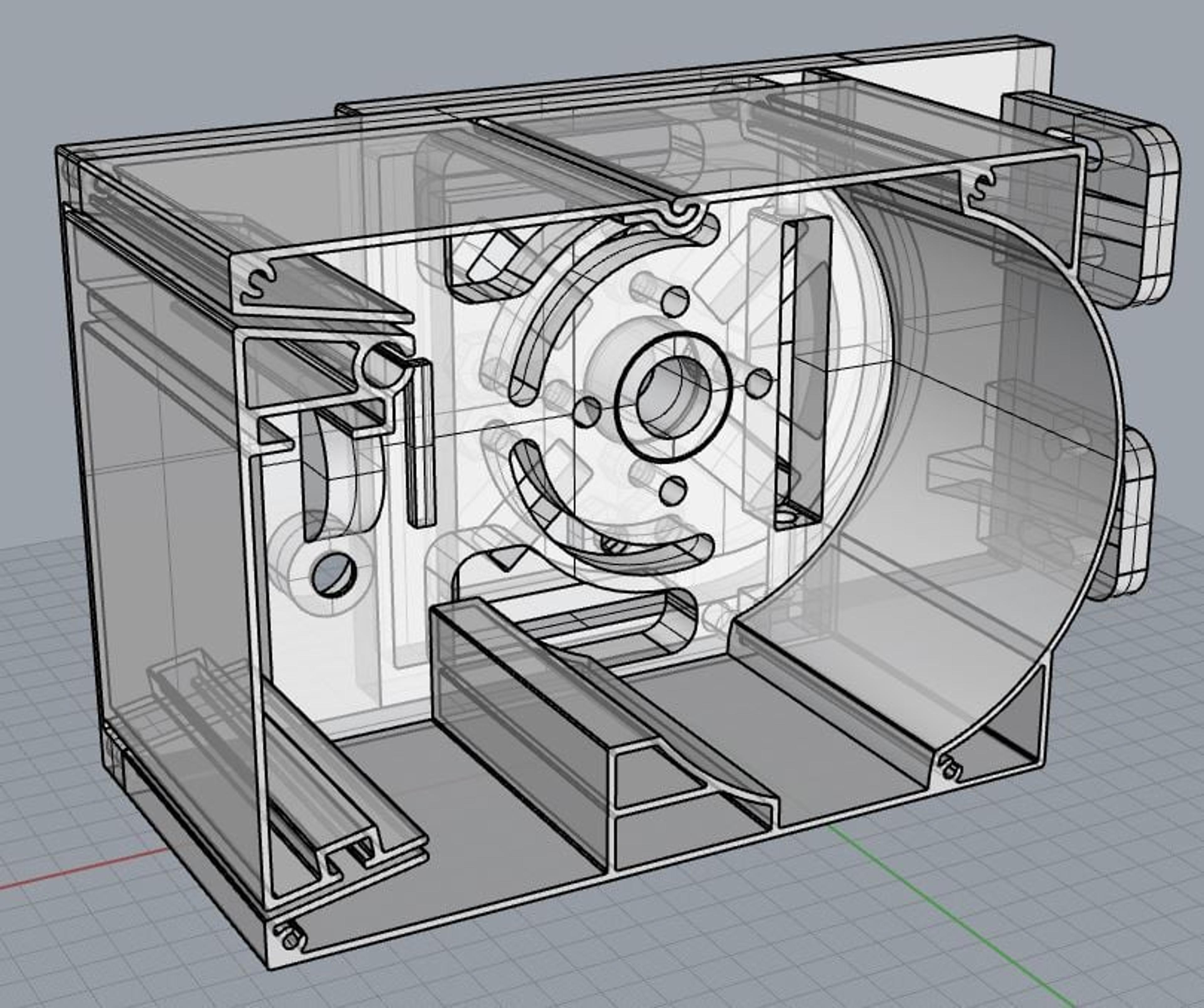The image size is (1204, 1008).
Task: Select the lower curved arc slot
Action: click(x=596, y=510)
